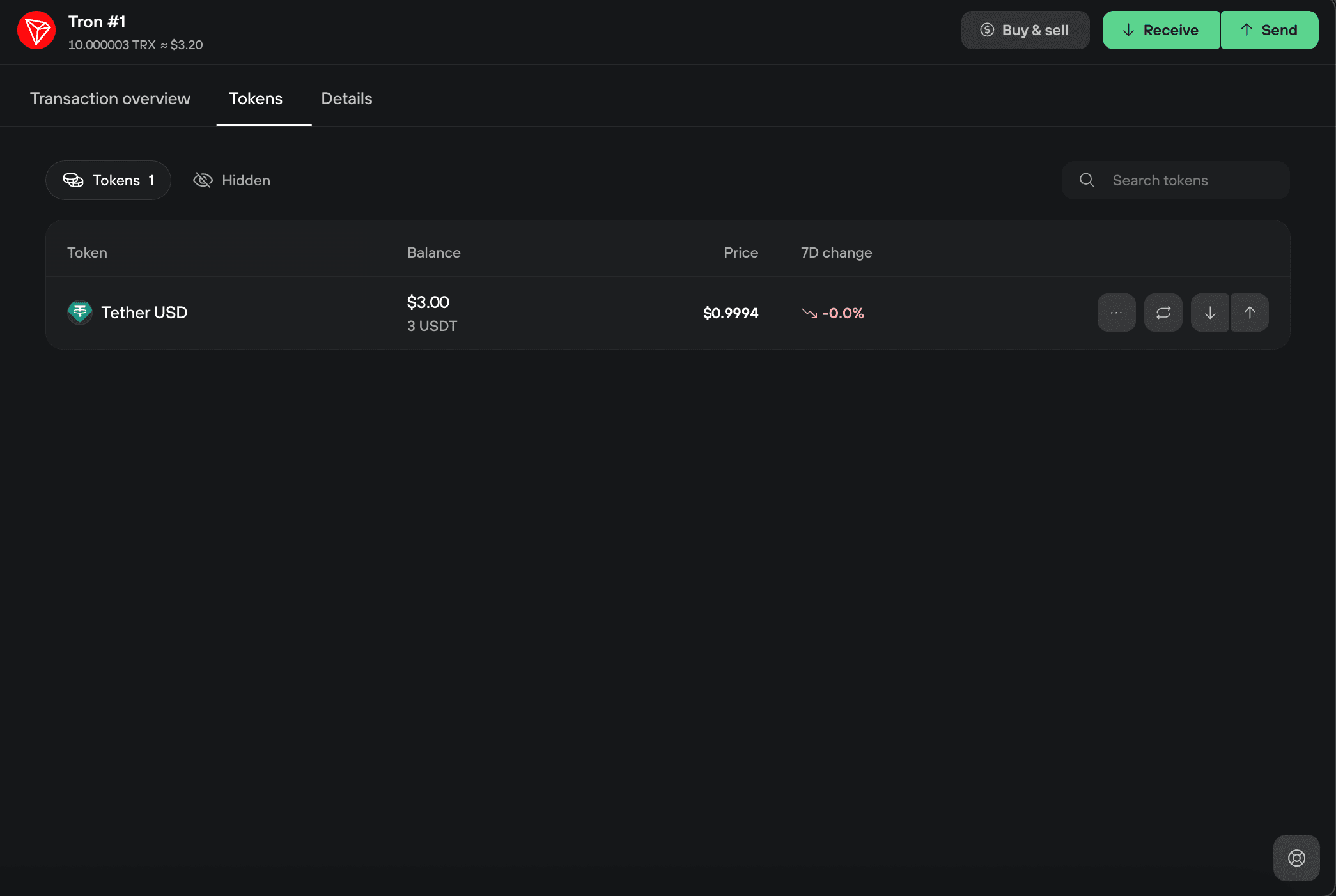Click the Token column header
Screen dimensions: 1336x896
[x=87, y=252]
